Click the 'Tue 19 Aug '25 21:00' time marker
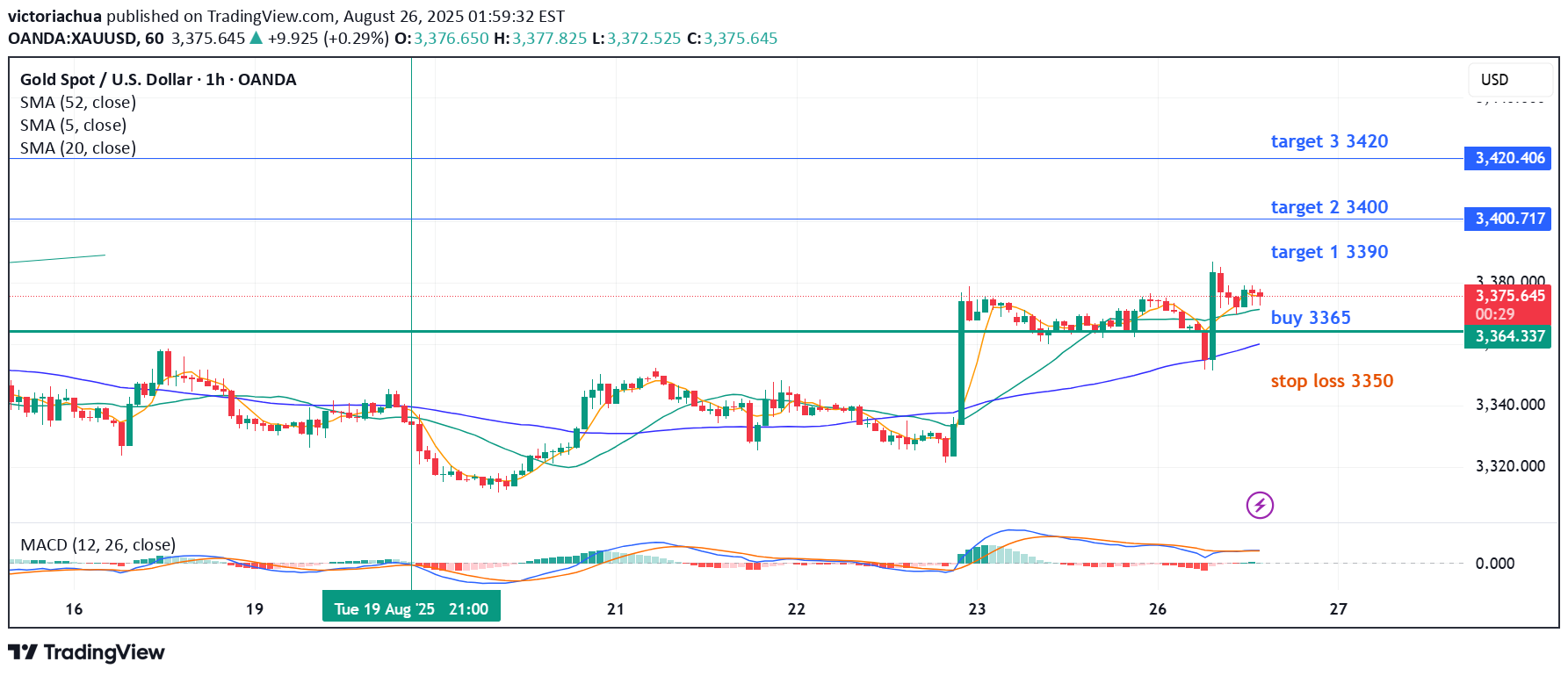 pyautogui.click(x=411, y=608)
